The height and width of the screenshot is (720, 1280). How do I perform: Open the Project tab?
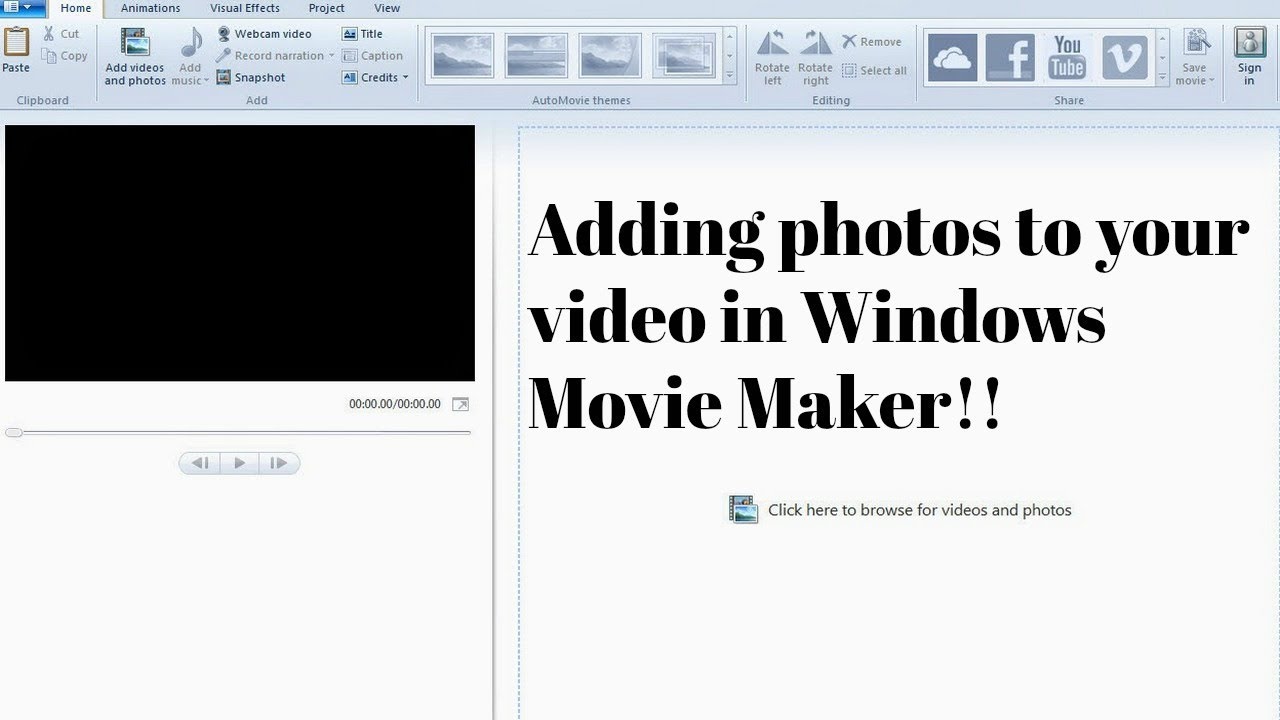tap(326, 8)
